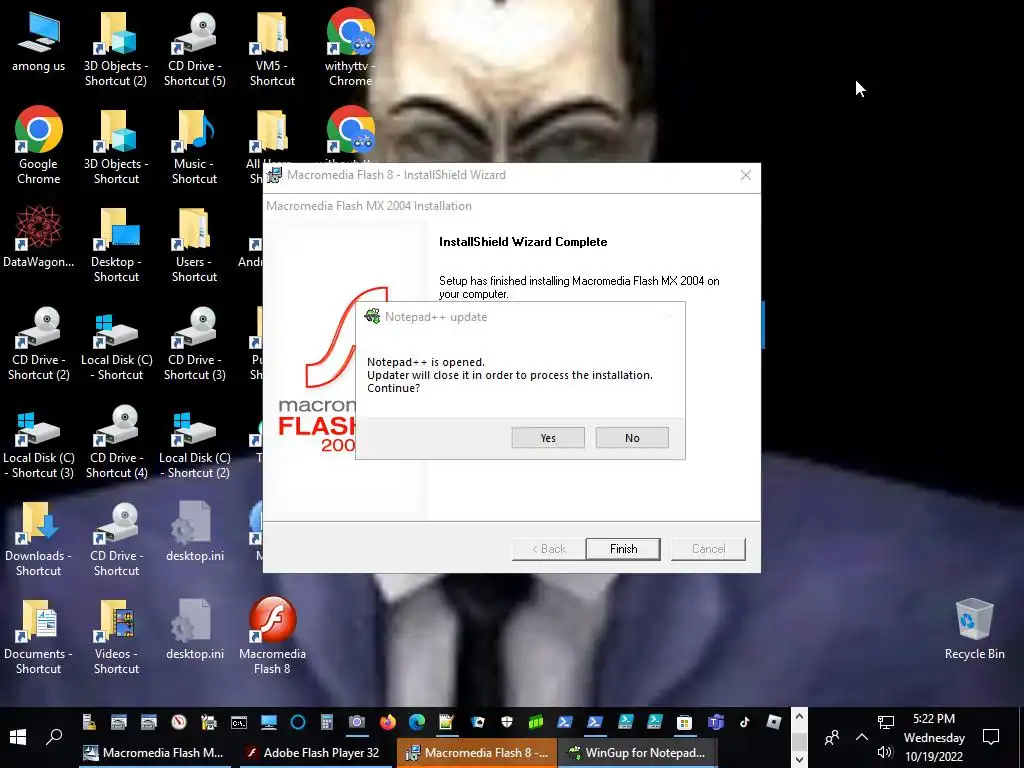Select CD Drive - Shortcut (4) icon
1024x768 pixels.
(x=116, y=441)
